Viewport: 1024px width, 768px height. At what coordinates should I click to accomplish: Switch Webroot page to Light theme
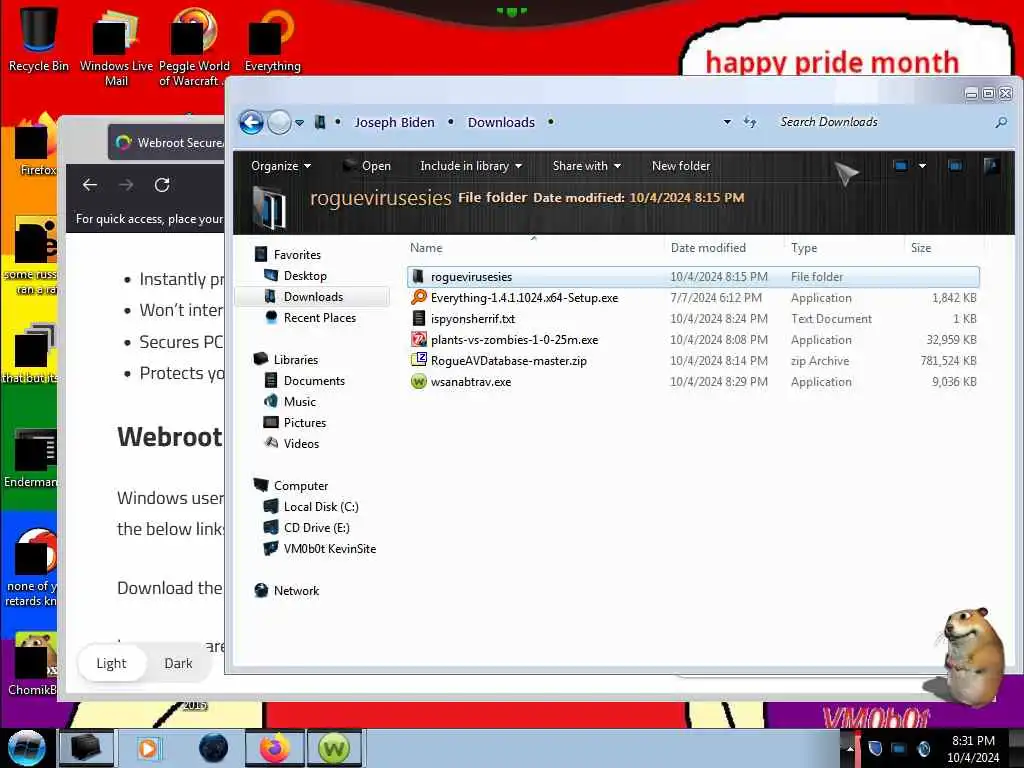coord(111,664)
